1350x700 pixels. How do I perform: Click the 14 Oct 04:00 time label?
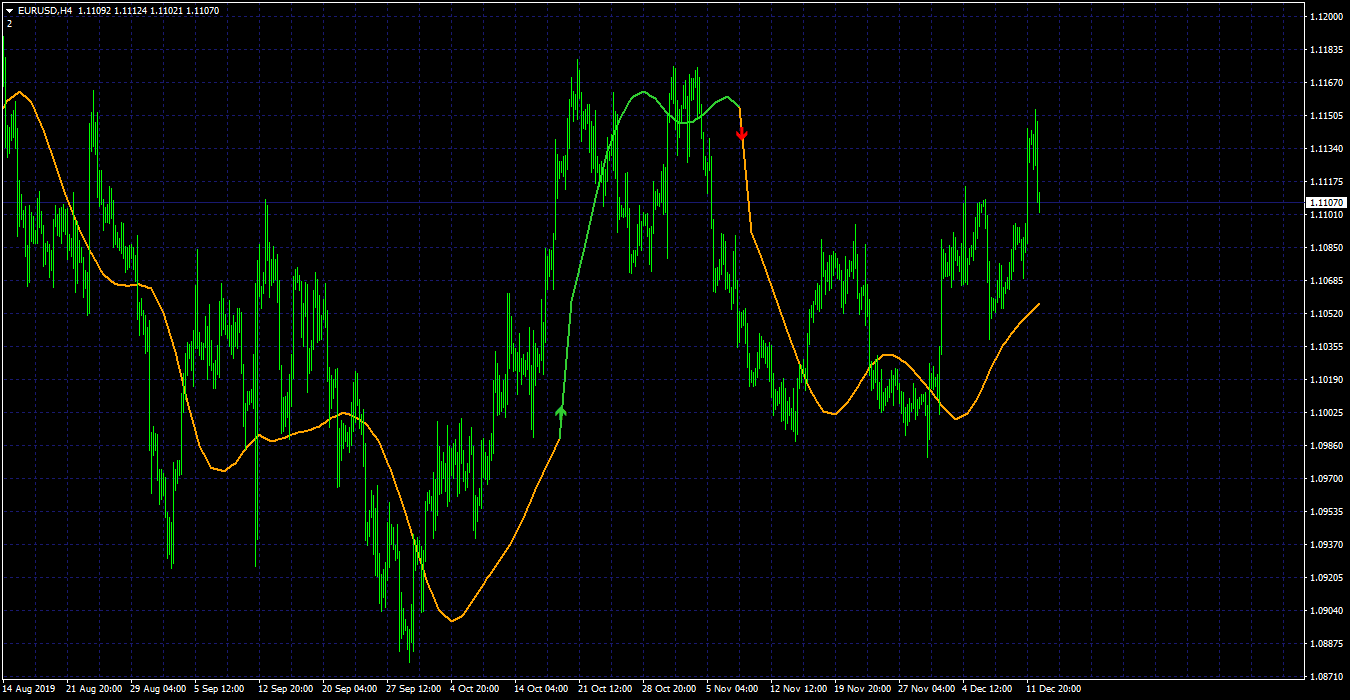542,689
